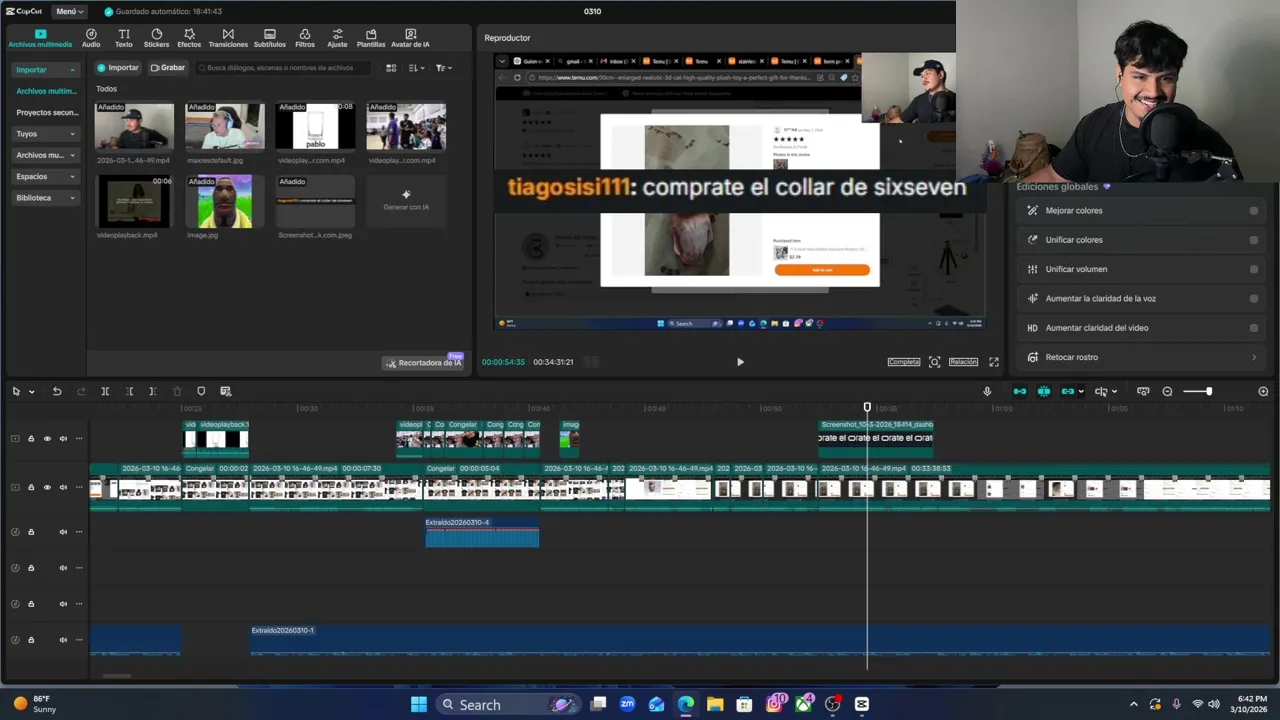Click the Importar media button

click(x=118, y=68)
